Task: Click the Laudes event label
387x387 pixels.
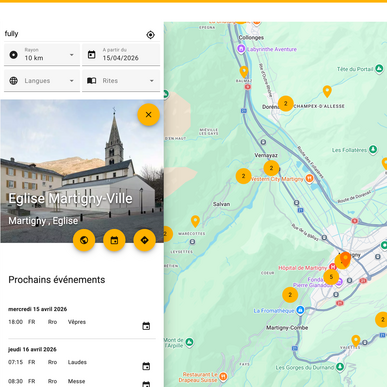Action: [77, 362]
